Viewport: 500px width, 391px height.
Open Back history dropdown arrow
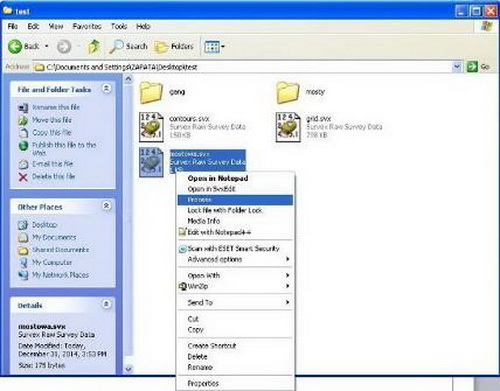[x=47, y=46]
